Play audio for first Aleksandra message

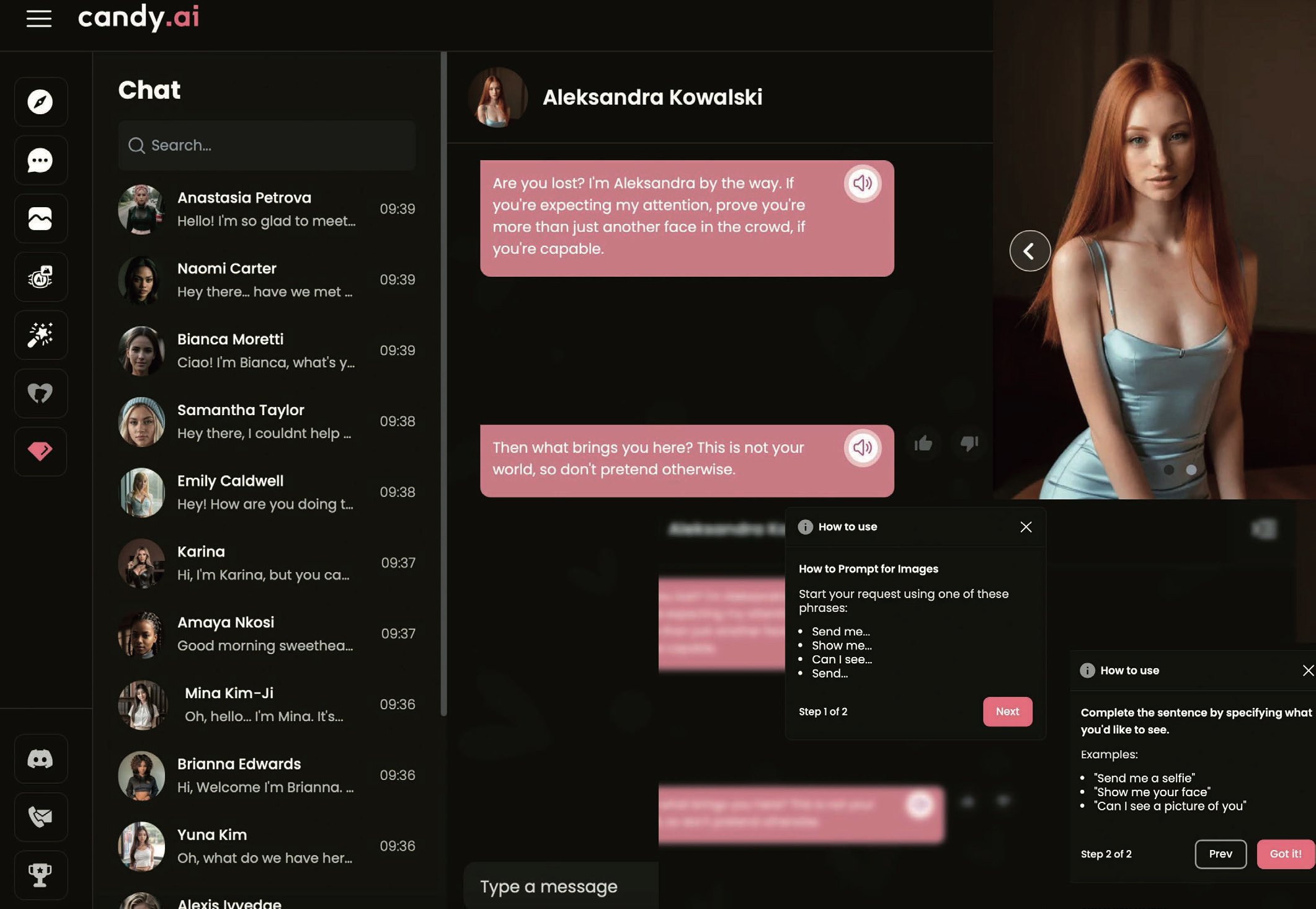(x=862, y=183)
